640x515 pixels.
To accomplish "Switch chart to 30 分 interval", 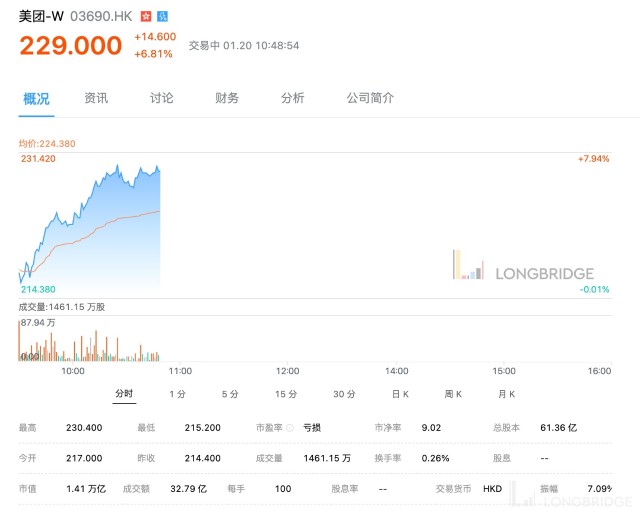I will (344, 394).
